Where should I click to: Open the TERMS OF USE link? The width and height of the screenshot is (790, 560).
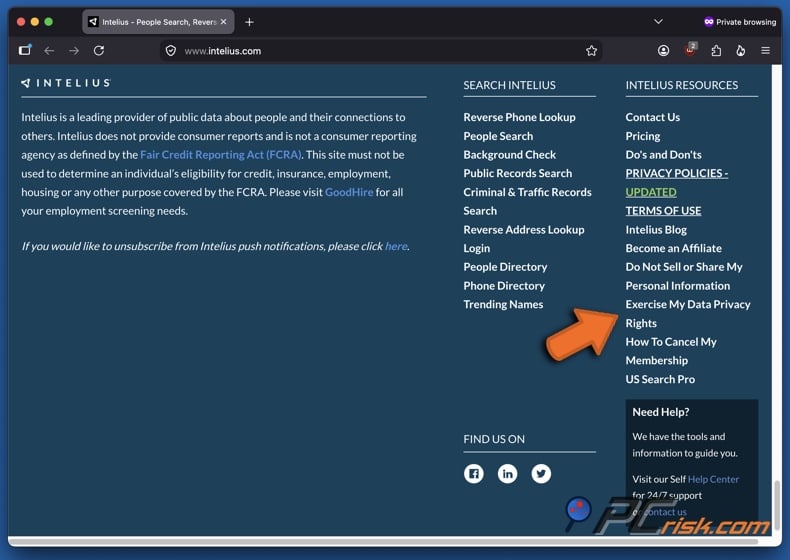pyautogui.click(x=663, y=211)
